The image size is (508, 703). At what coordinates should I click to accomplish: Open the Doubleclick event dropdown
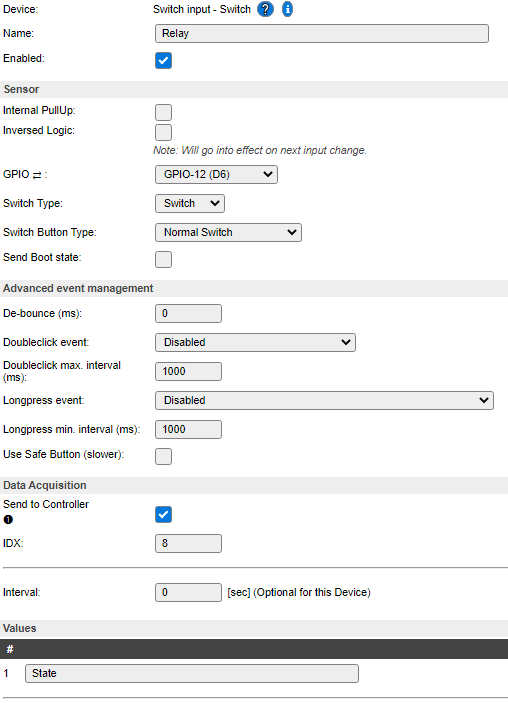click(255, 343)
